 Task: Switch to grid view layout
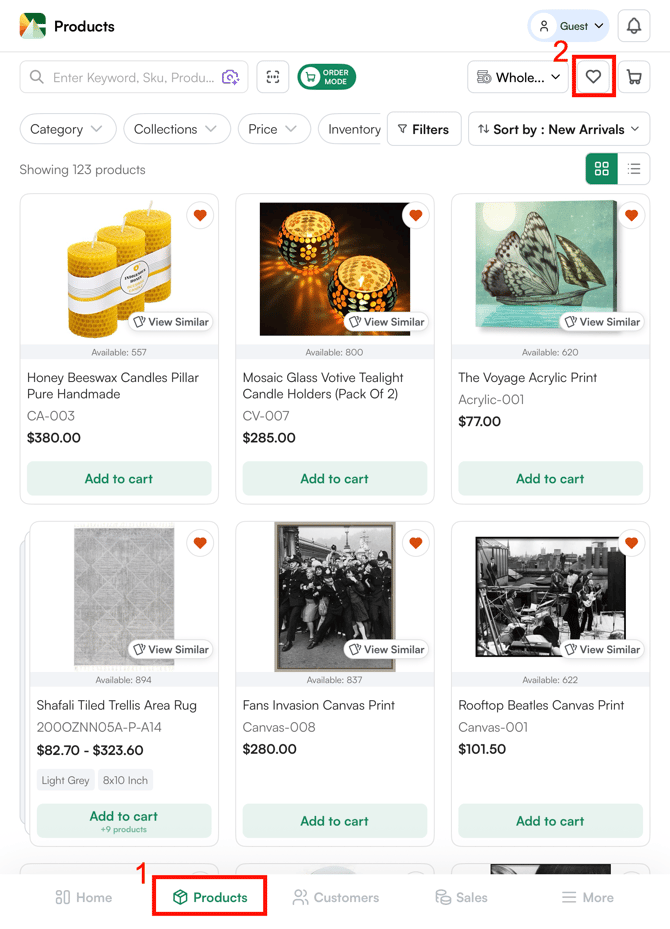[601, 168]
